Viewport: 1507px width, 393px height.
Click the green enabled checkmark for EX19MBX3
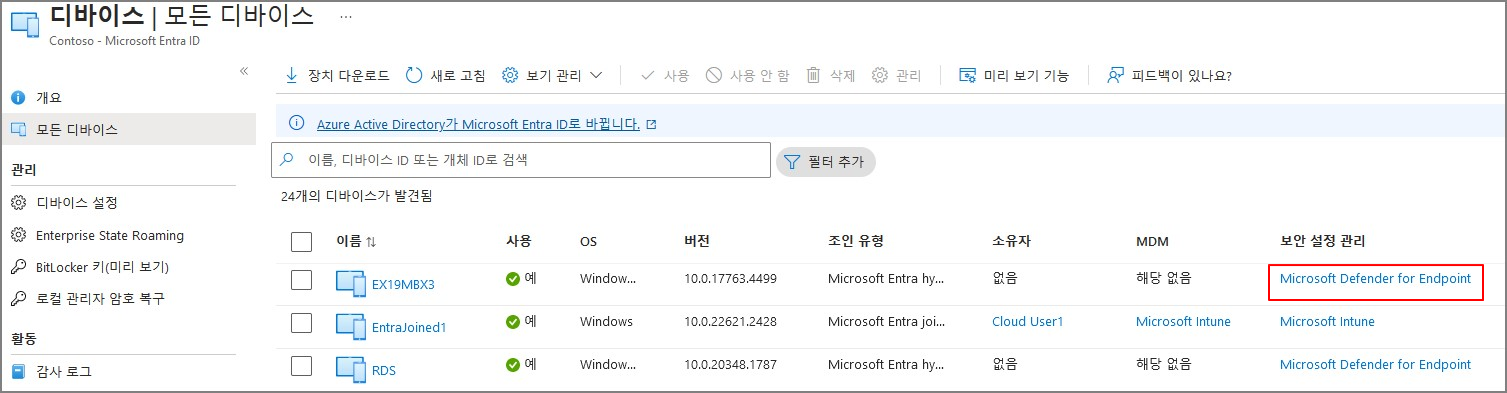[513, 279]
